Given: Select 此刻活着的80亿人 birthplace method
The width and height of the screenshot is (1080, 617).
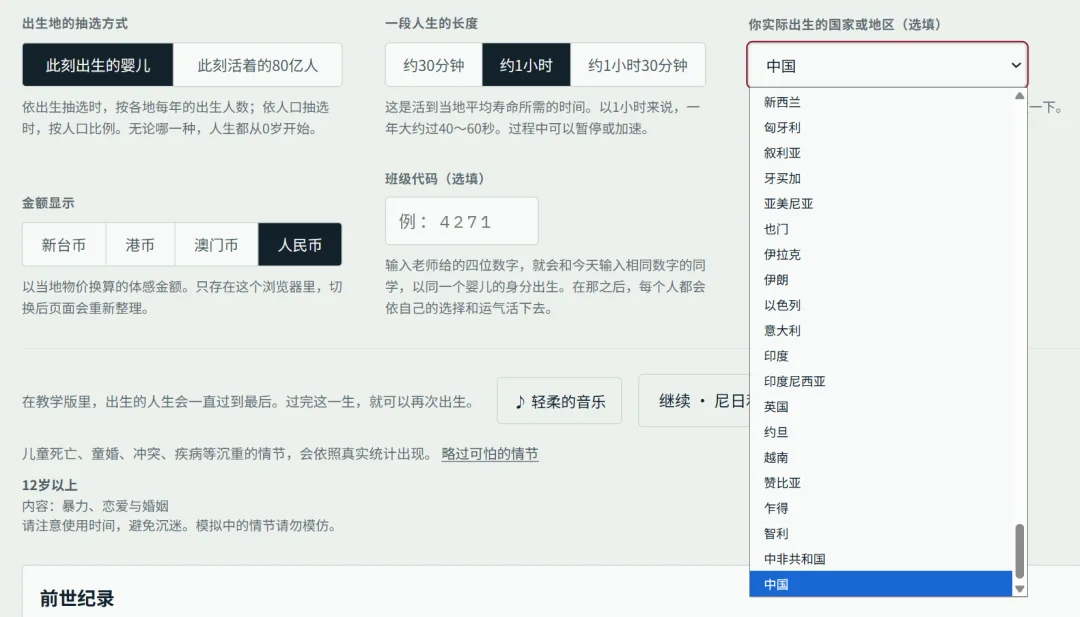Looking at the screenshot, I should [258, 65].
